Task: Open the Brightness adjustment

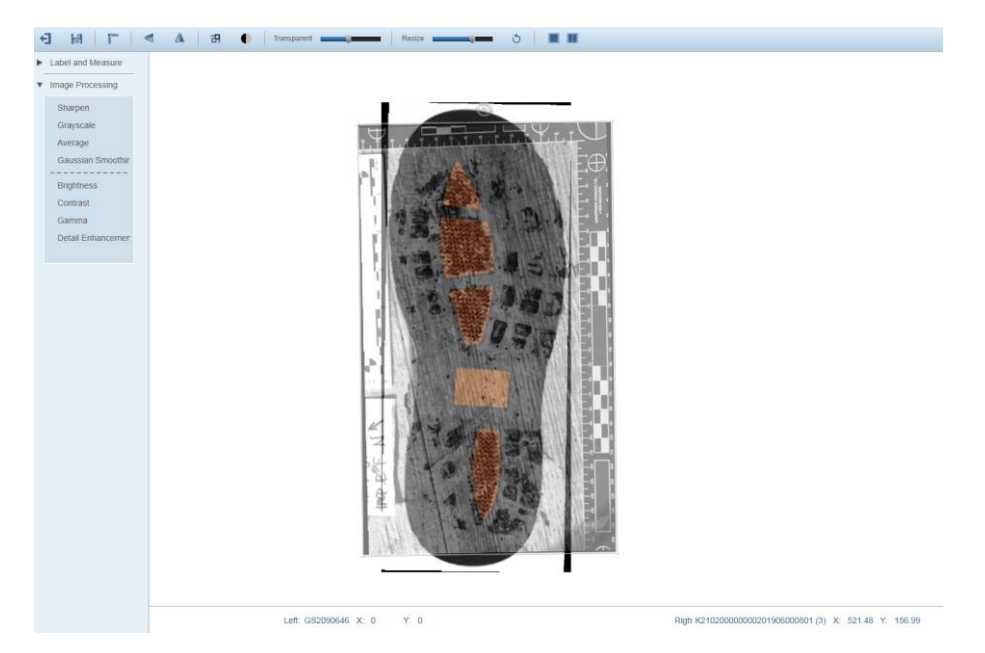Action: coord(77,185)
